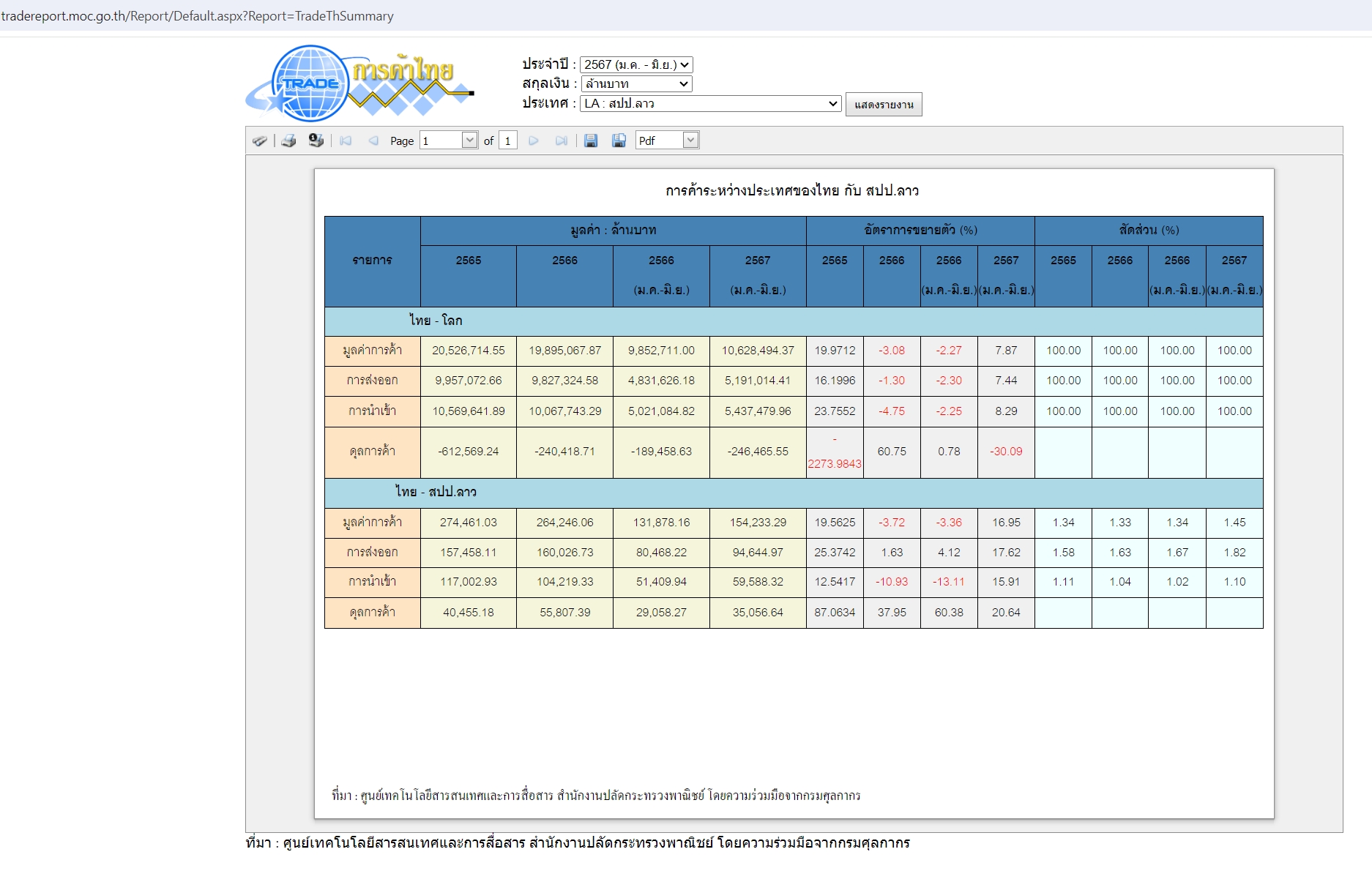Image resolution: width=1372 pixels, height=871 pixels.
Task: Click red growth value -13.11
Action: point(949,582)
